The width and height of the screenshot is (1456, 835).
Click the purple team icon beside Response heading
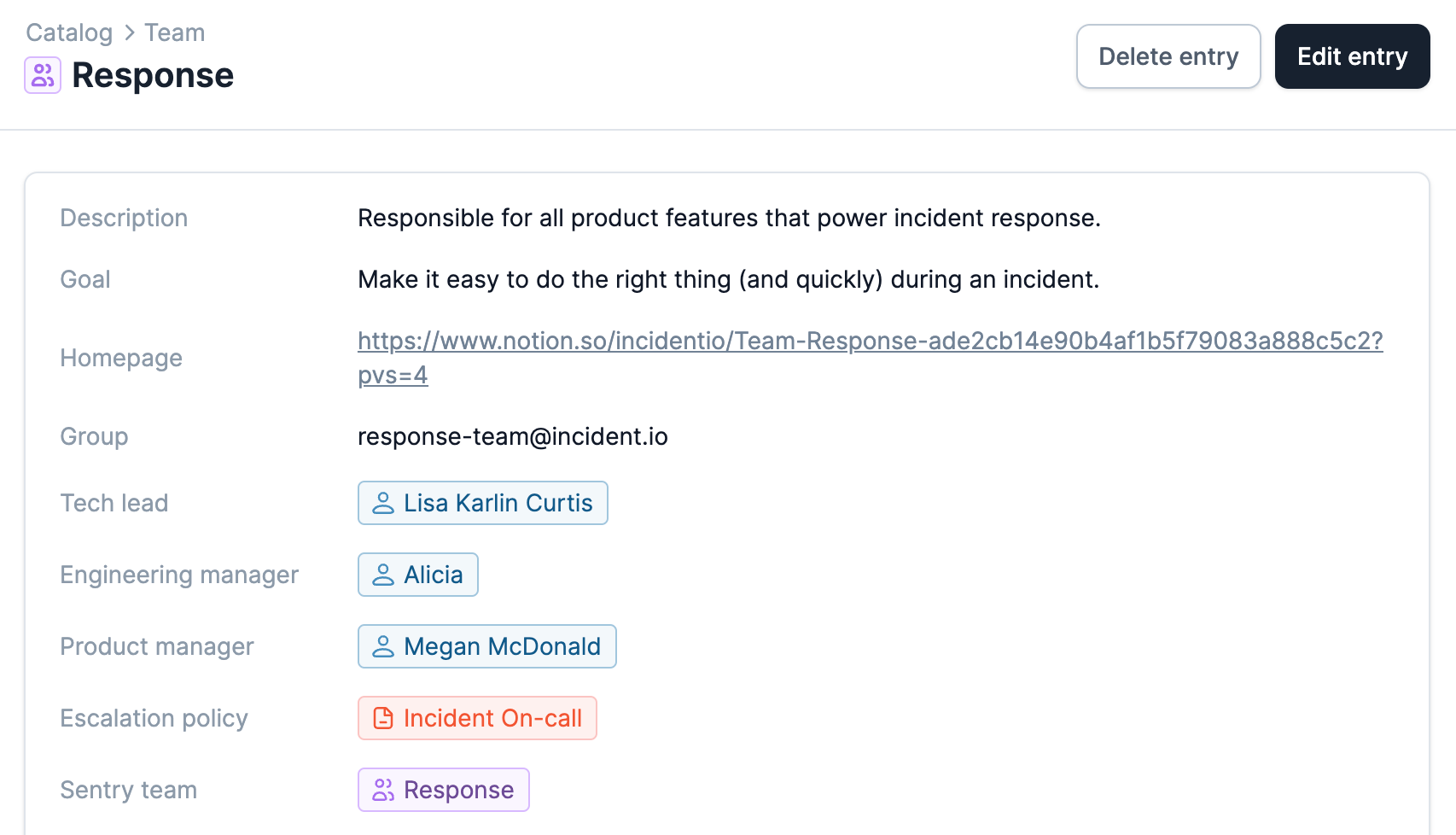pyautogui.click(x=43, y=75)
